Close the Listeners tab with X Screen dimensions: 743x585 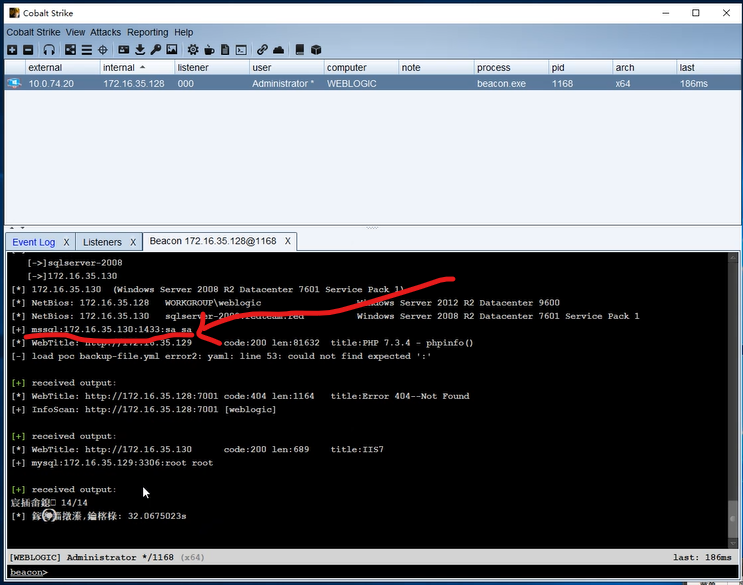point(133,242)
